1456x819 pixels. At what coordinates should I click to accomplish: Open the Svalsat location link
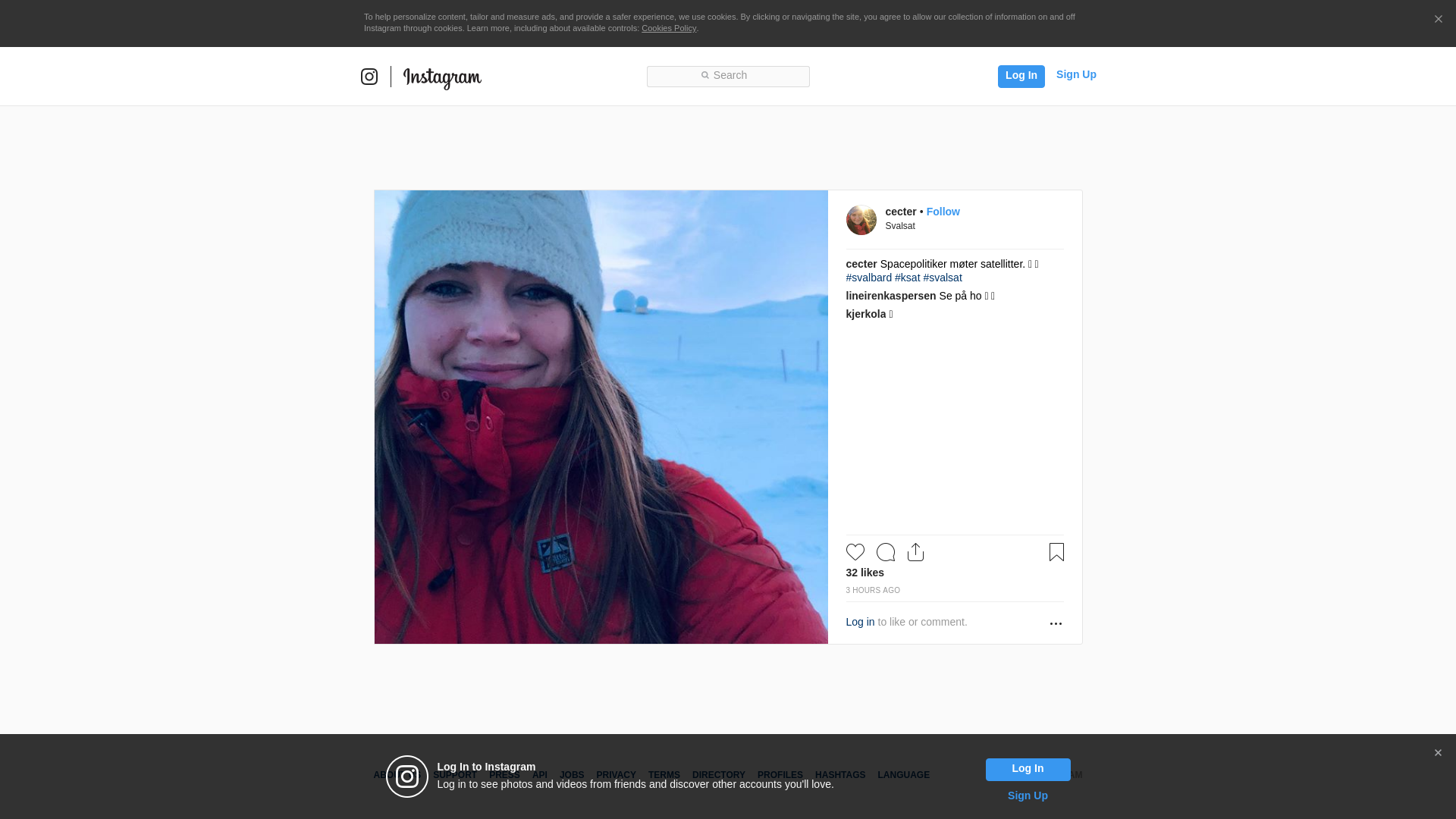click(x=900, y=226)
